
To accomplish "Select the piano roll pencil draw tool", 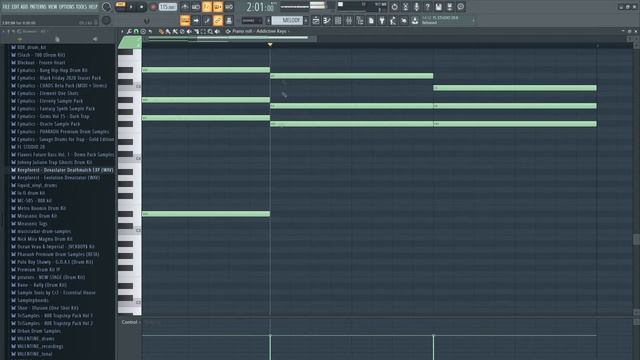I will click(x=161, y=31).
